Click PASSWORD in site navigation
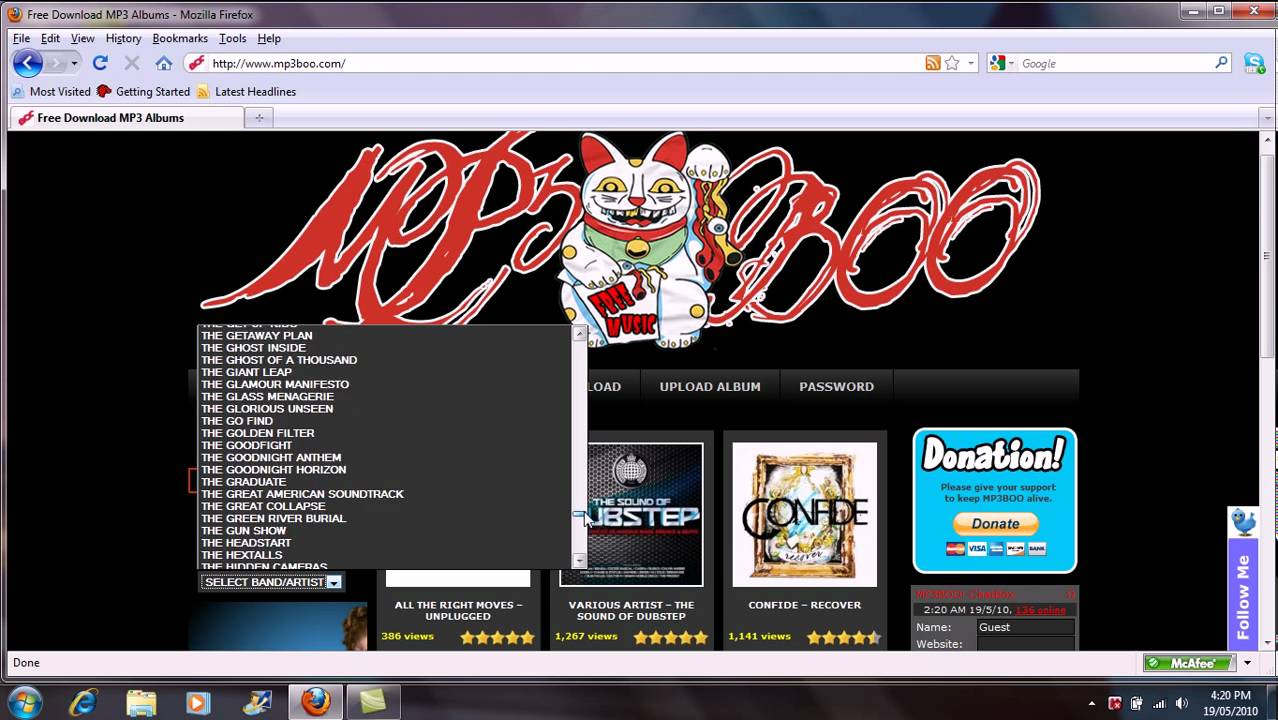Screen dimensions: 1278x720 click(837, 387)
